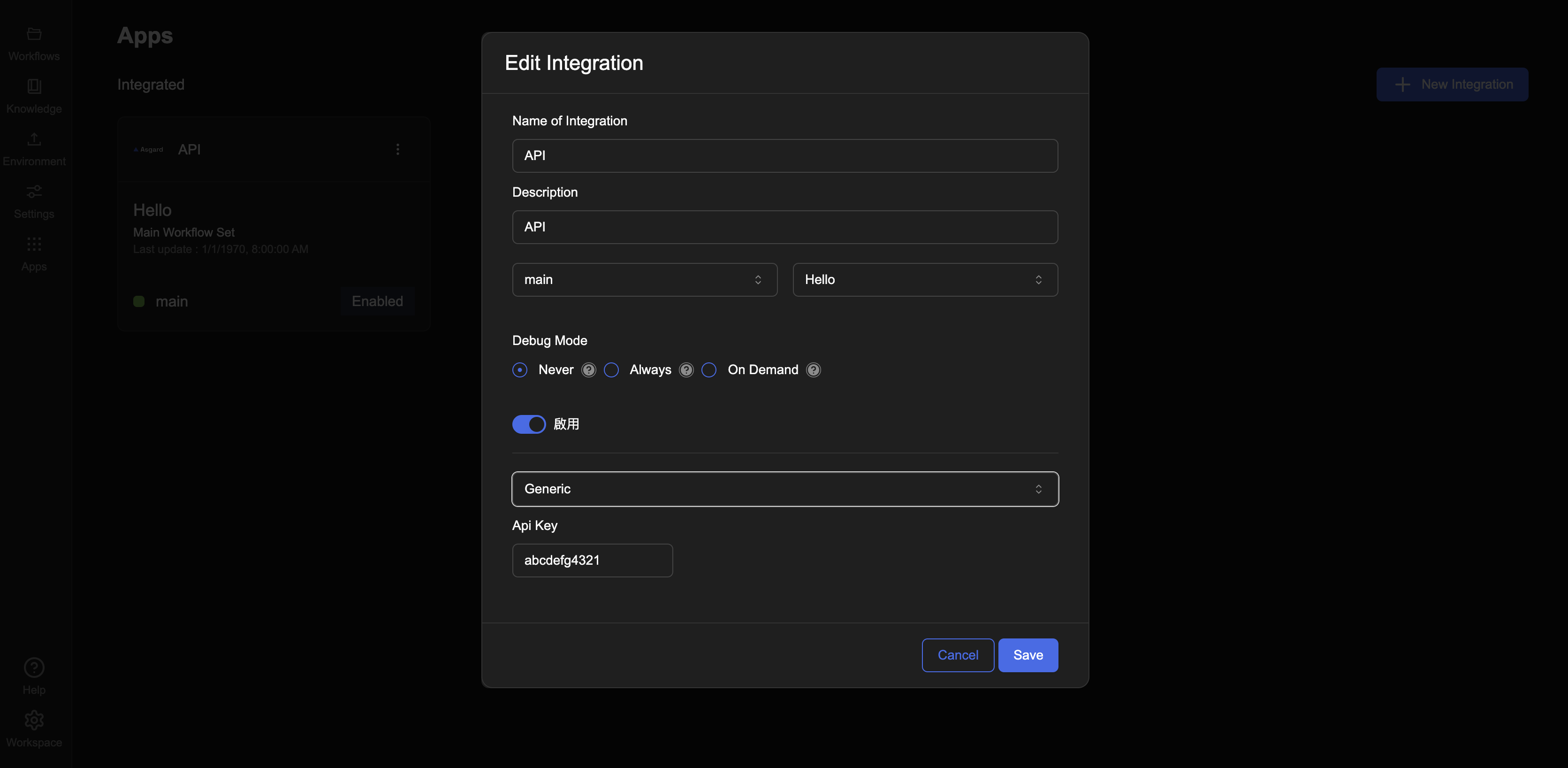Select the Always debug mode radio
Image resolution: width=1568 pixels, height=768 pixels.
(611, 370)
